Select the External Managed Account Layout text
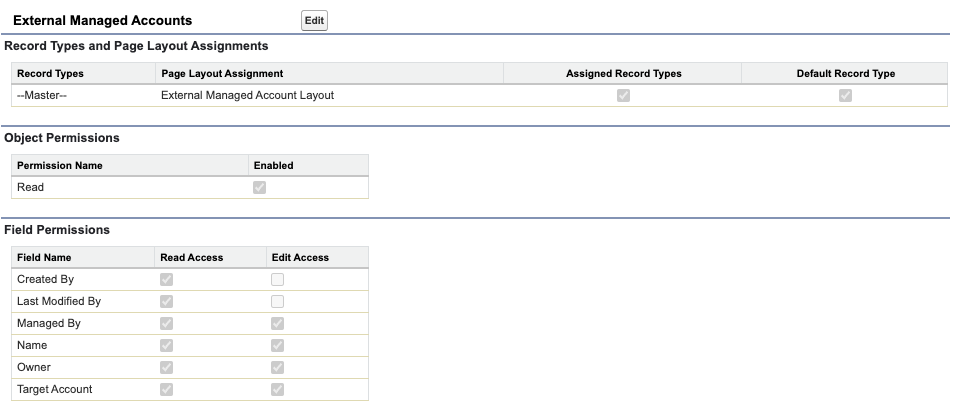 247,96
